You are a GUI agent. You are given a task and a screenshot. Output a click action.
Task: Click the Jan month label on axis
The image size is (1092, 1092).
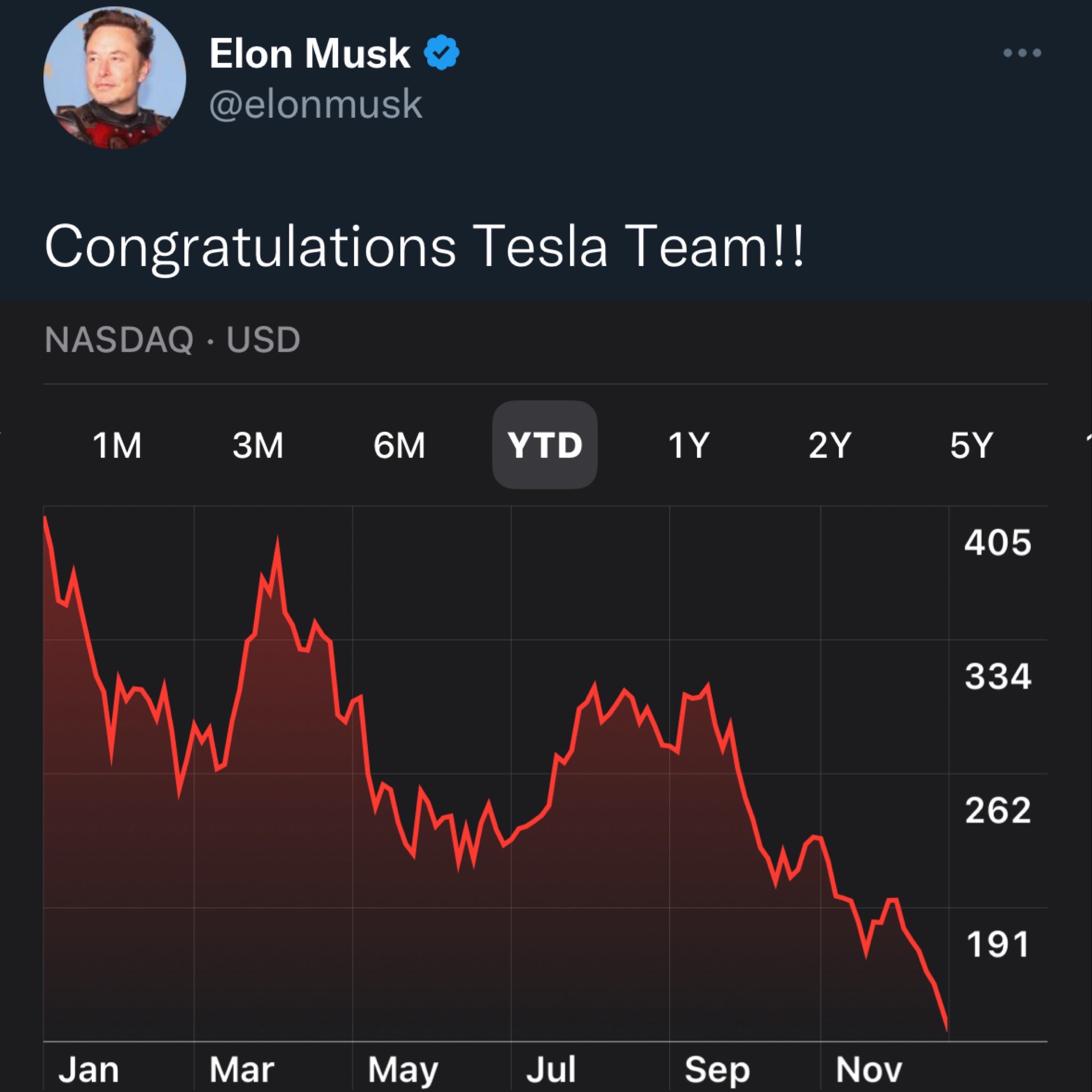[x=89, y=1070]
